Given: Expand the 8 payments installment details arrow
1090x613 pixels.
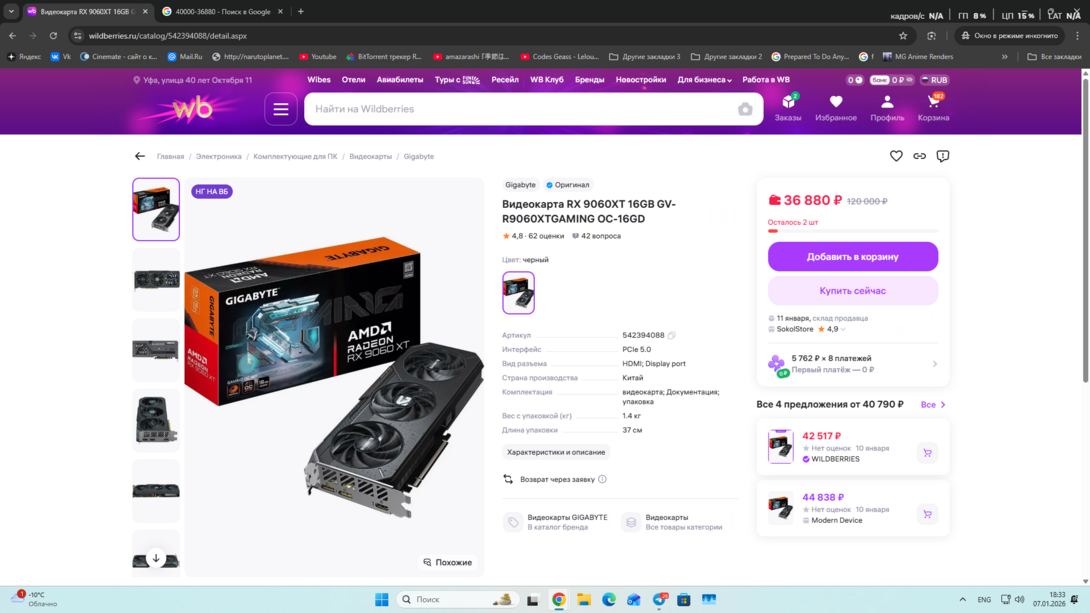Looking at the screenshot, I should point(935,364).
